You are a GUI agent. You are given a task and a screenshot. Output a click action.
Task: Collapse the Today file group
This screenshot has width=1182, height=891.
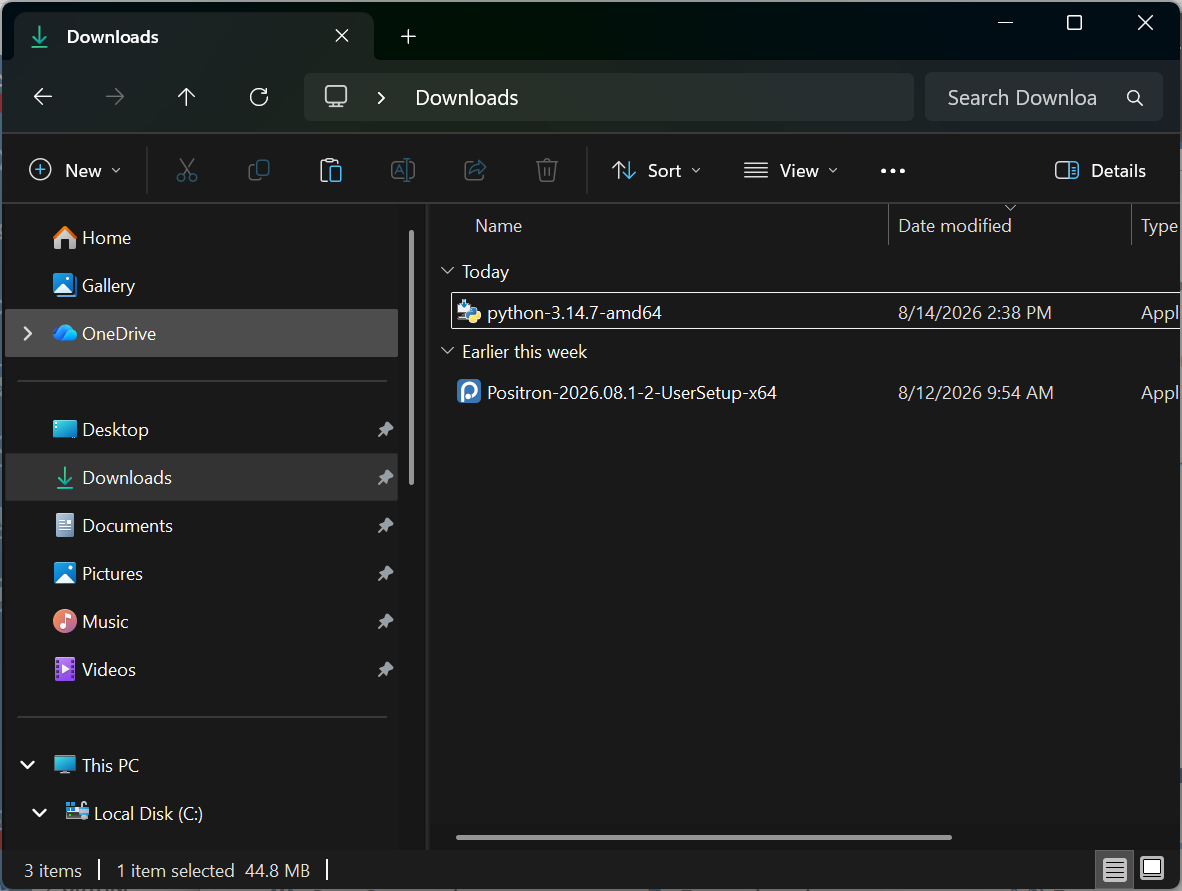447,271
